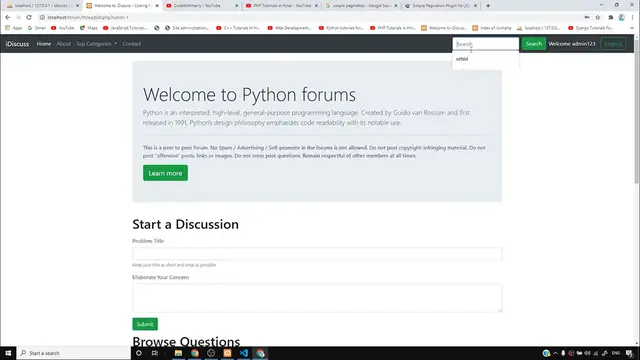Click the Welcome admin123 text
Image resolution: width=640 pixels, height=360 pixels.
[572, 44]
